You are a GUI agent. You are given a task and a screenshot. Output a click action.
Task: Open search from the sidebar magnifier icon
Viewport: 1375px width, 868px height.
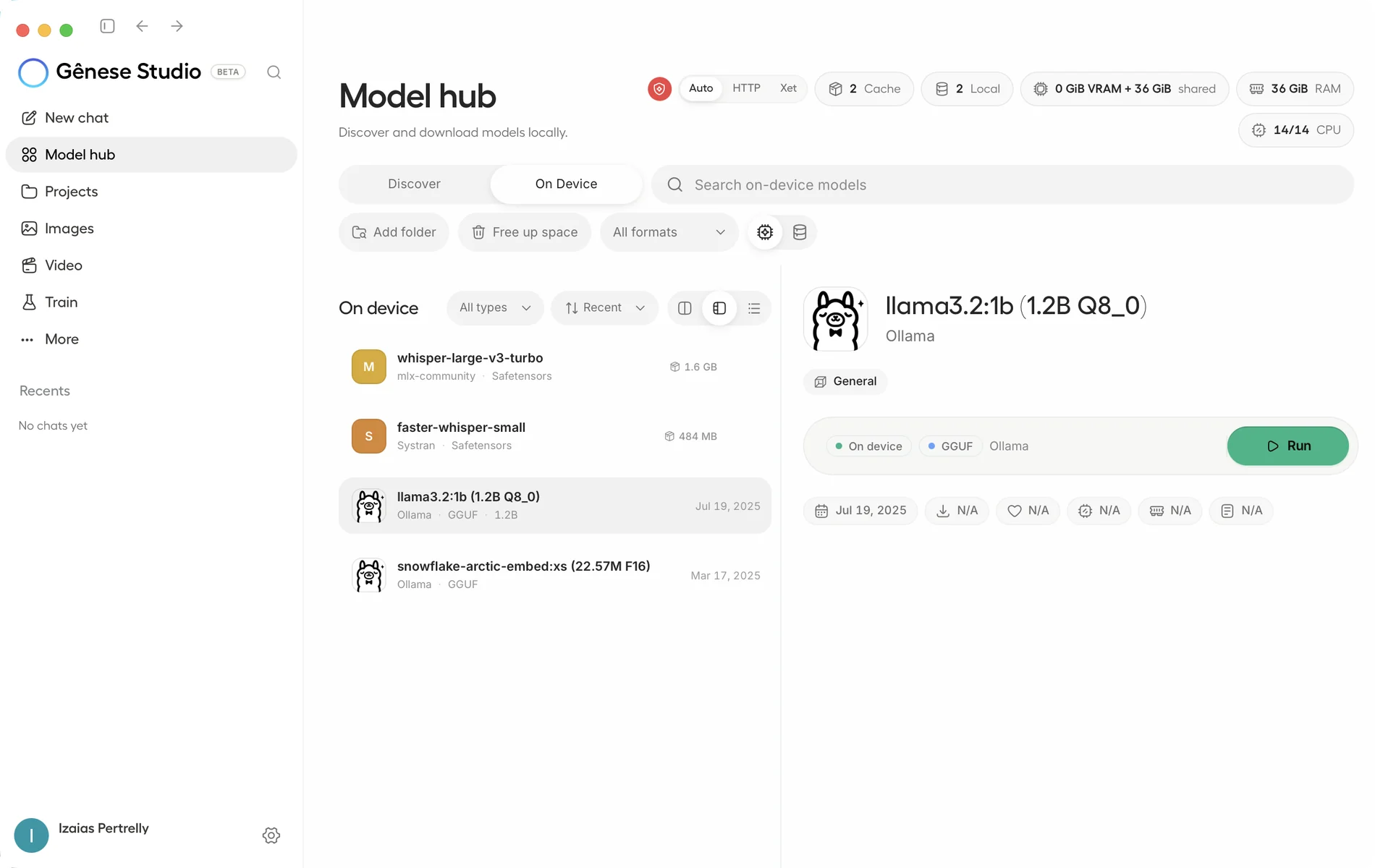tap(274, 72)
